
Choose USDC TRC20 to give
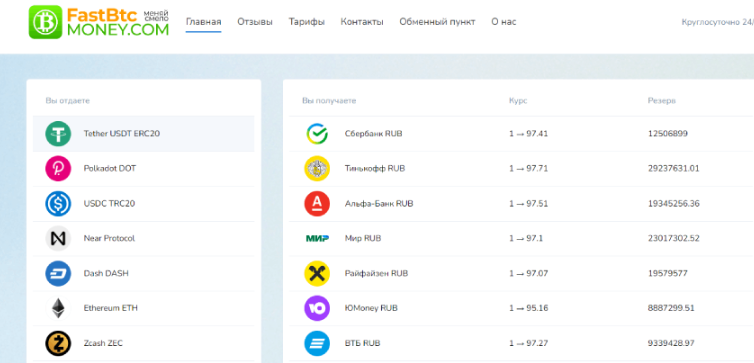coord(109,203)
